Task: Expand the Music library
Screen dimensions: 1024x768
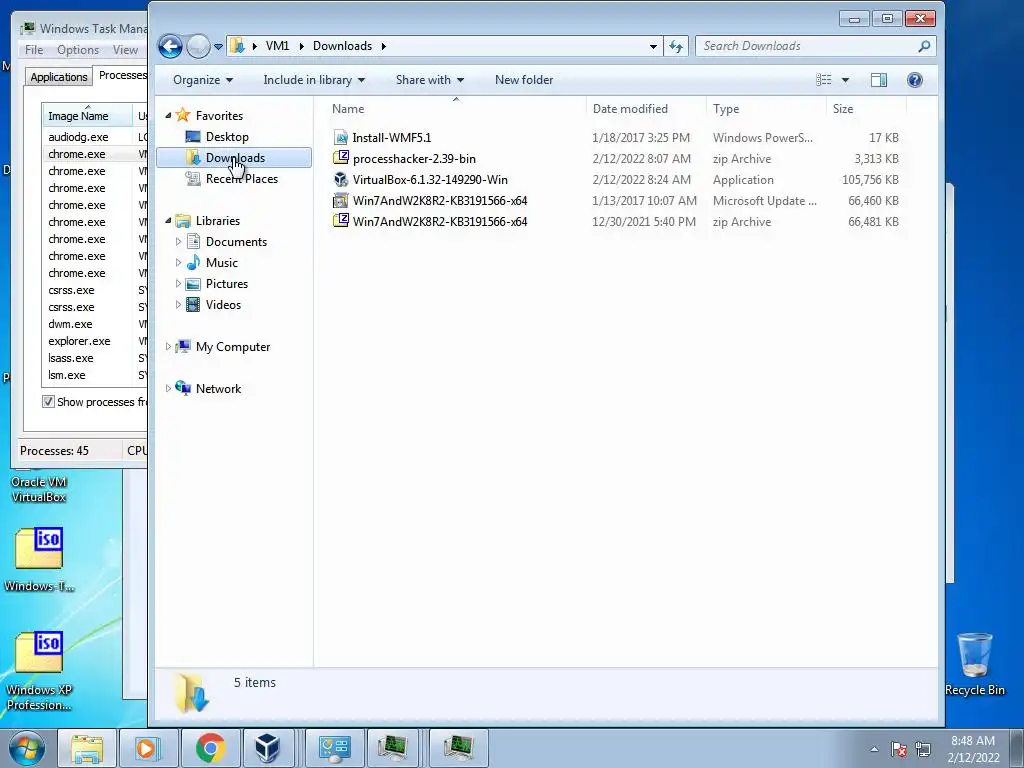Action: tap(178, 262)
